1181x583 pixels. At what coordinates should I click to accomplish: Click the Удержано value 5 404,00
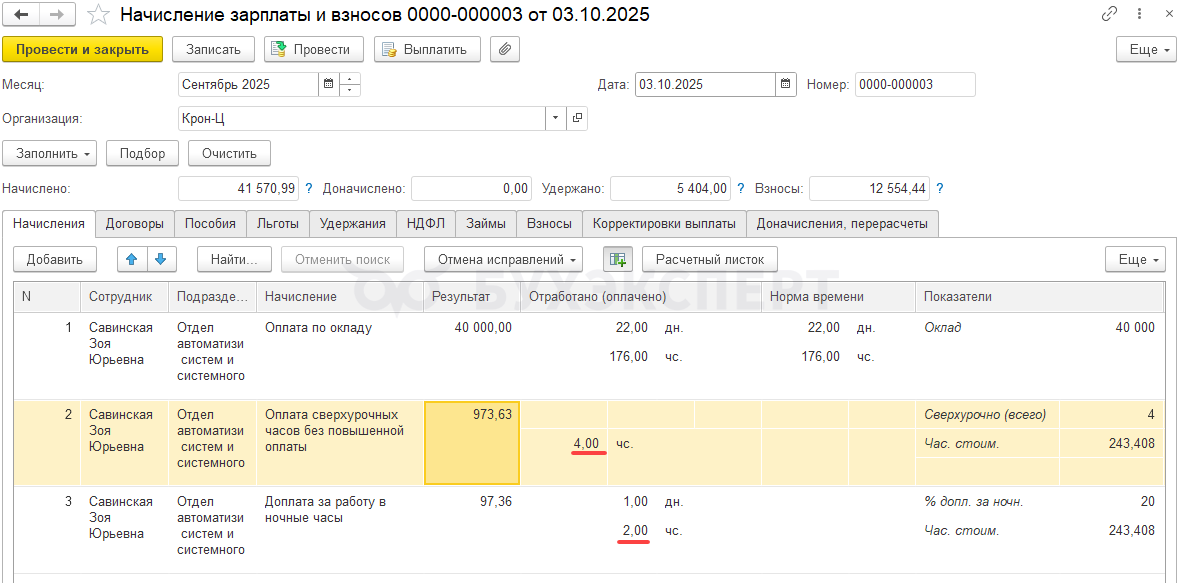click(670, 188)
